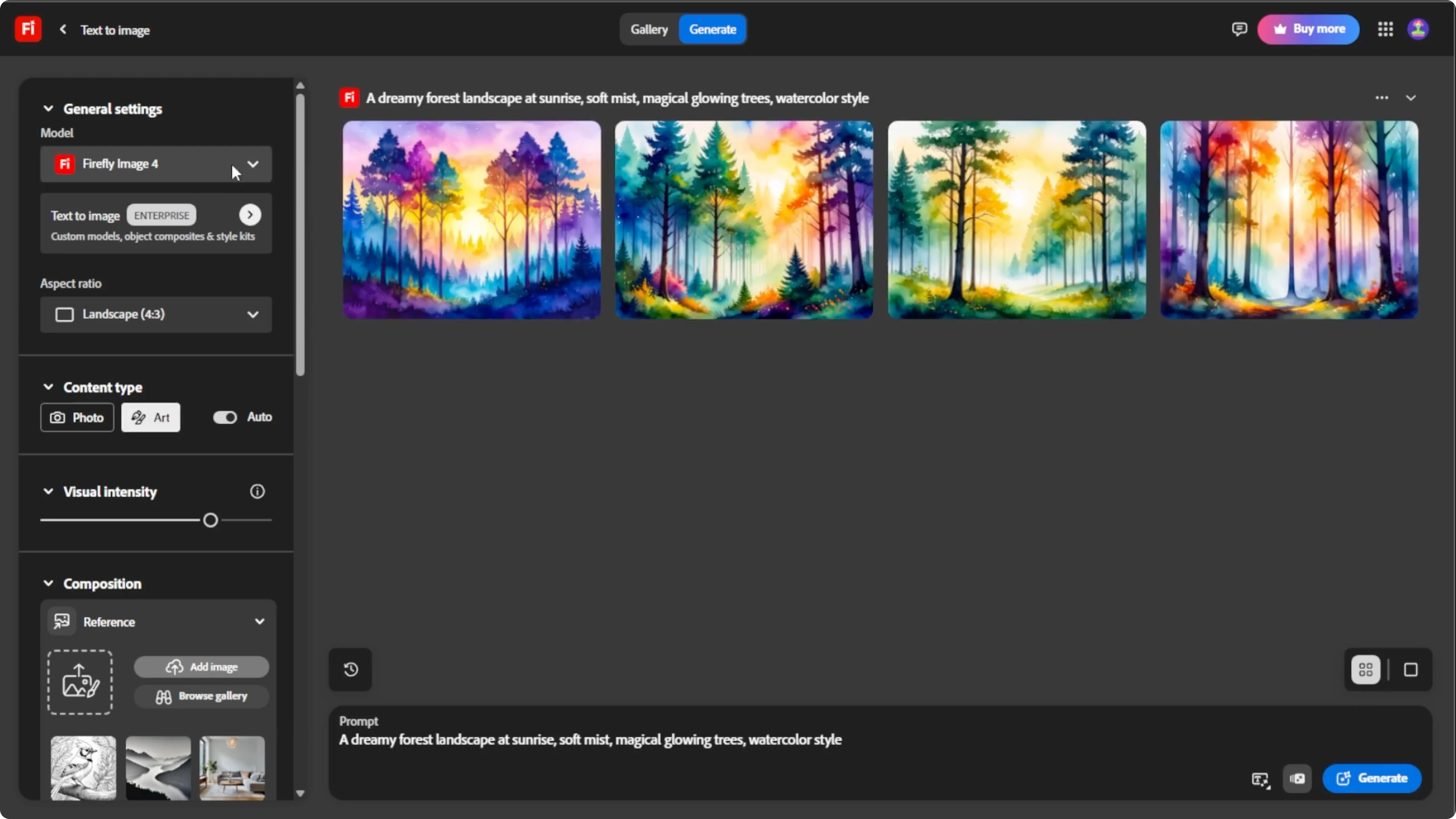Go back using arrow beside Text to image

click(x=63, y=29)
